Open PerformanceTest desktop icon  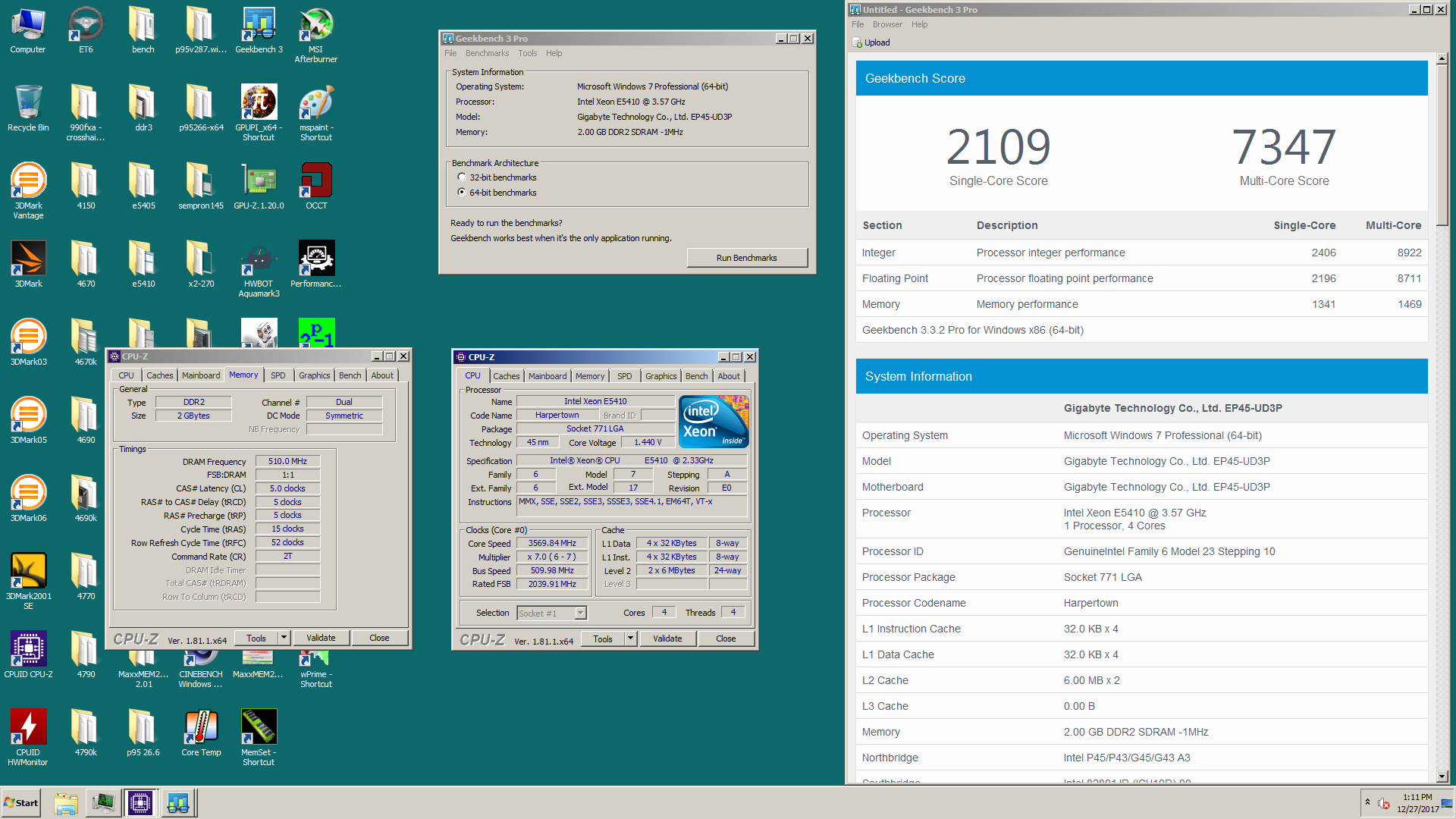[316, 265]
